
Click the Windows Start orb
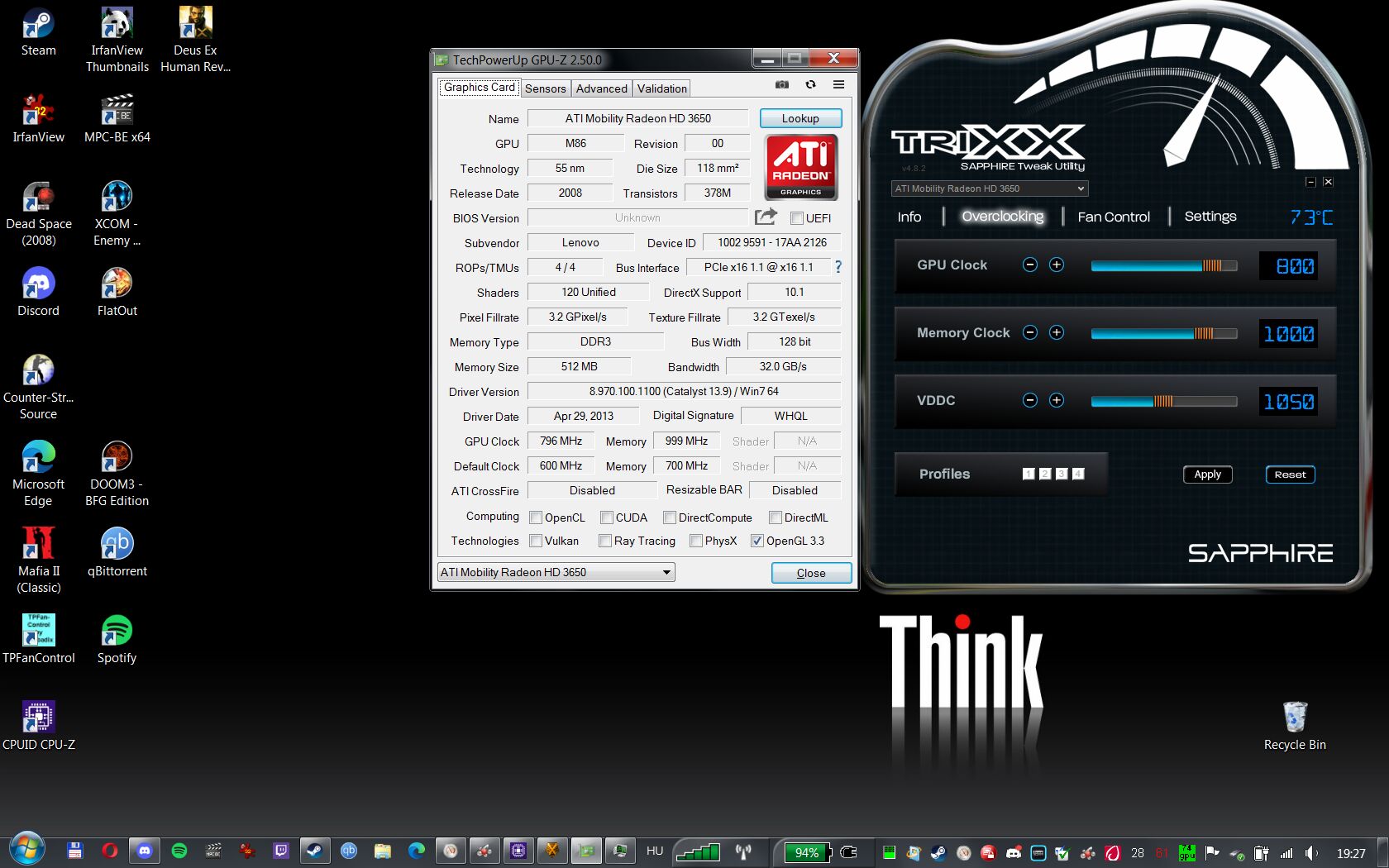pyautogui.click(x=26, y=850)
